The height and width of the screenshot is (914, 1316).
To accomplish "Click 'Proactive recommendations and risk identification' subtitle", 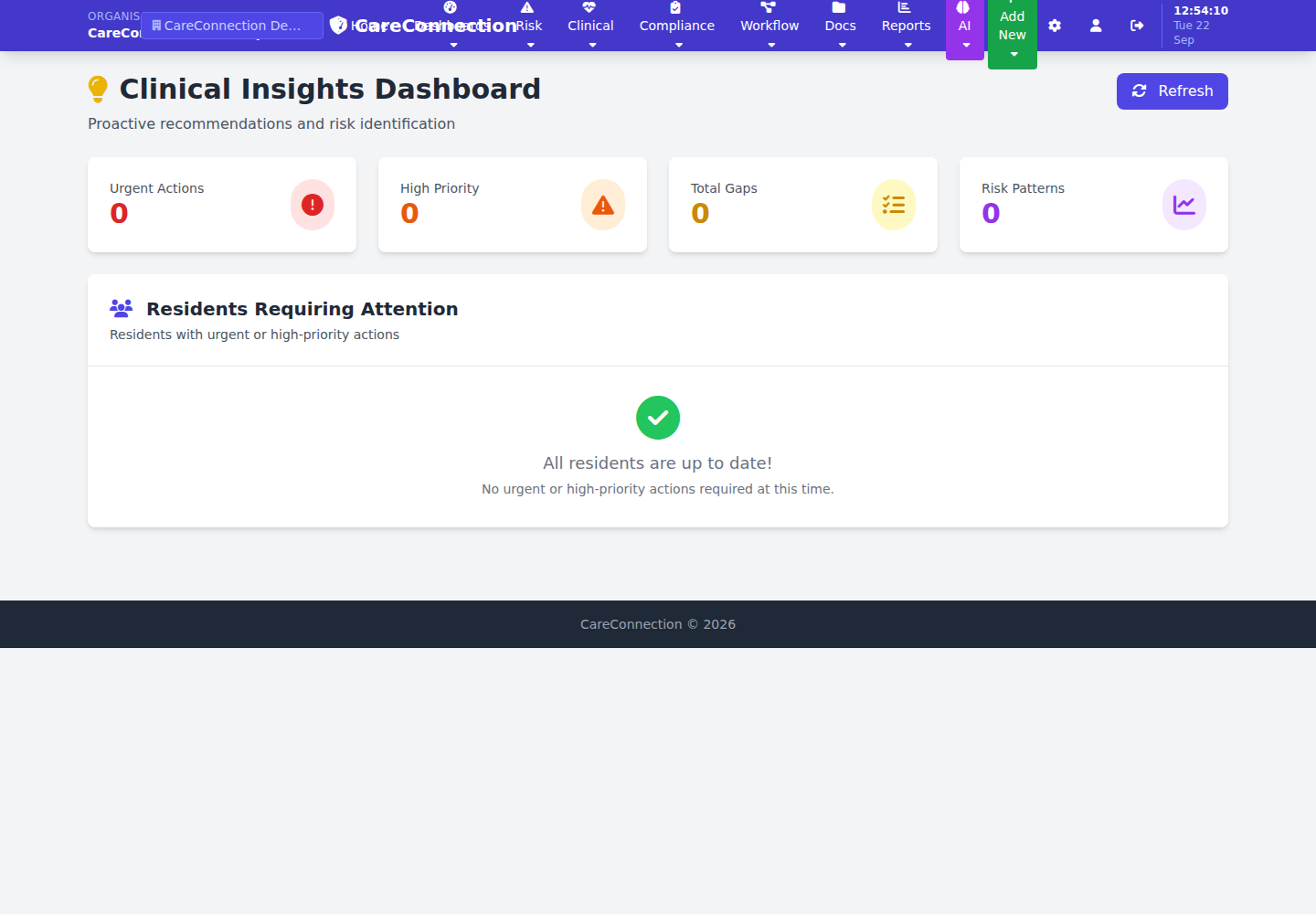I will [x=271, y=123].
